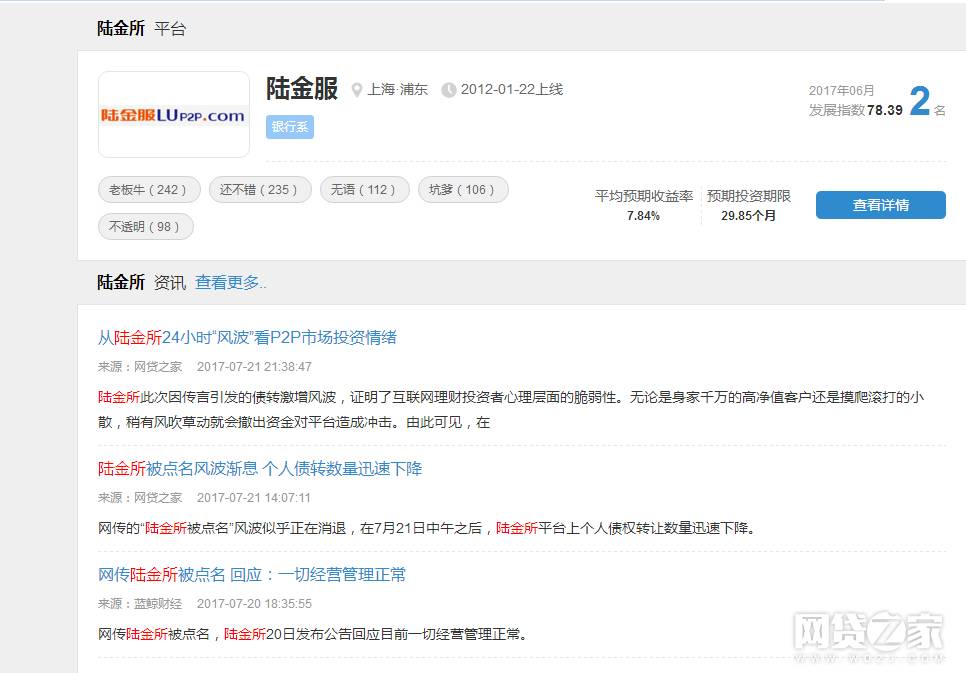Click the summary beginning 陆金所此次因传言引发的债转激增风波
The width and height of the screenshot is (966, 673).
pyautogui.click(x=511, y=410)
